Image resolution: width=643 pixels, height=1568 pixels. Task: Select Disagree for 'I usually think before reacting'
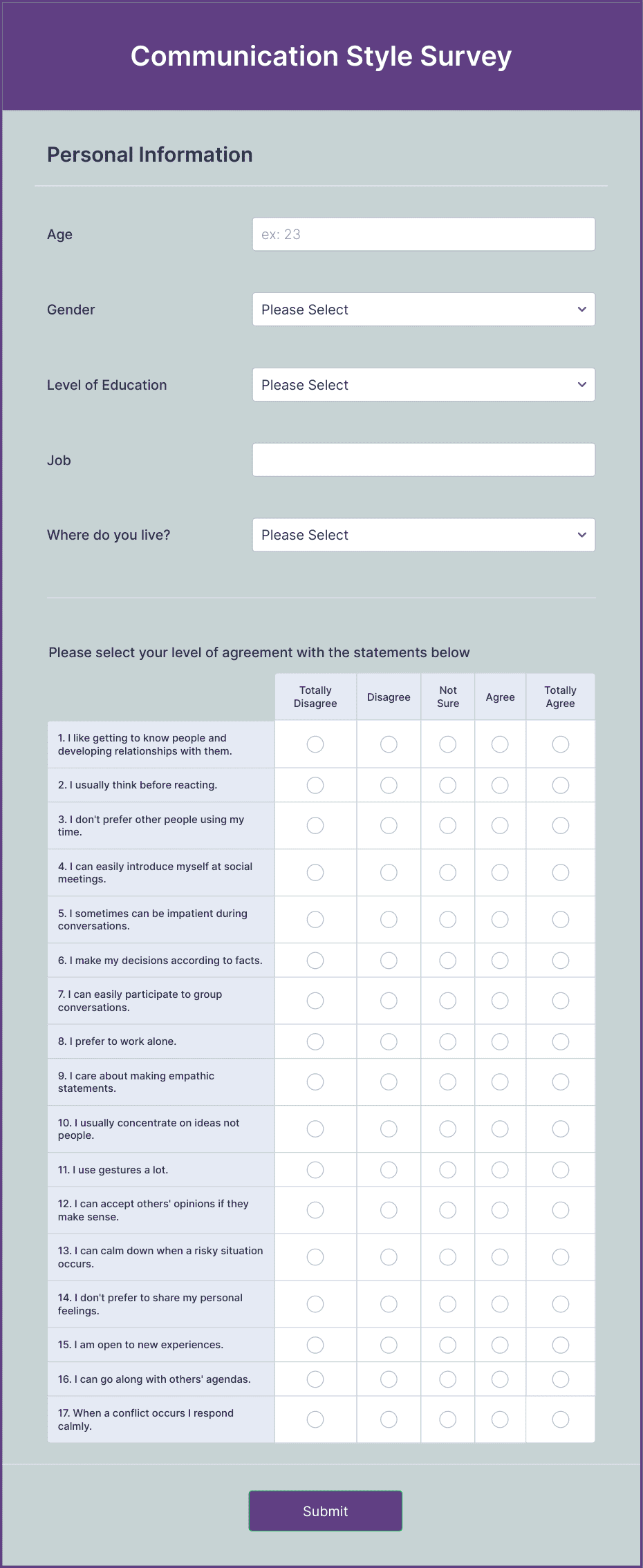coord(389,785)
